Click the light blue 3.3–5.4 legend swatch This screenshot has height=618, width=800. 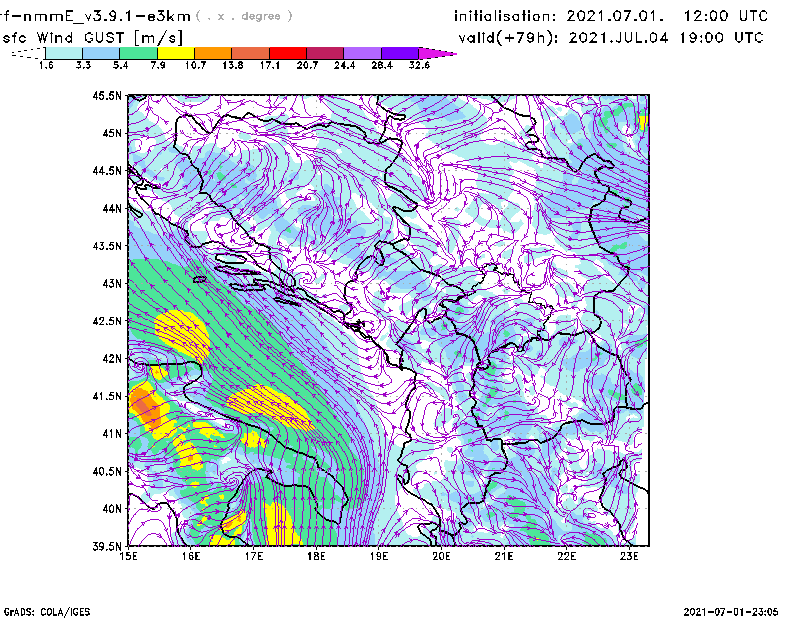coord(101,53)
